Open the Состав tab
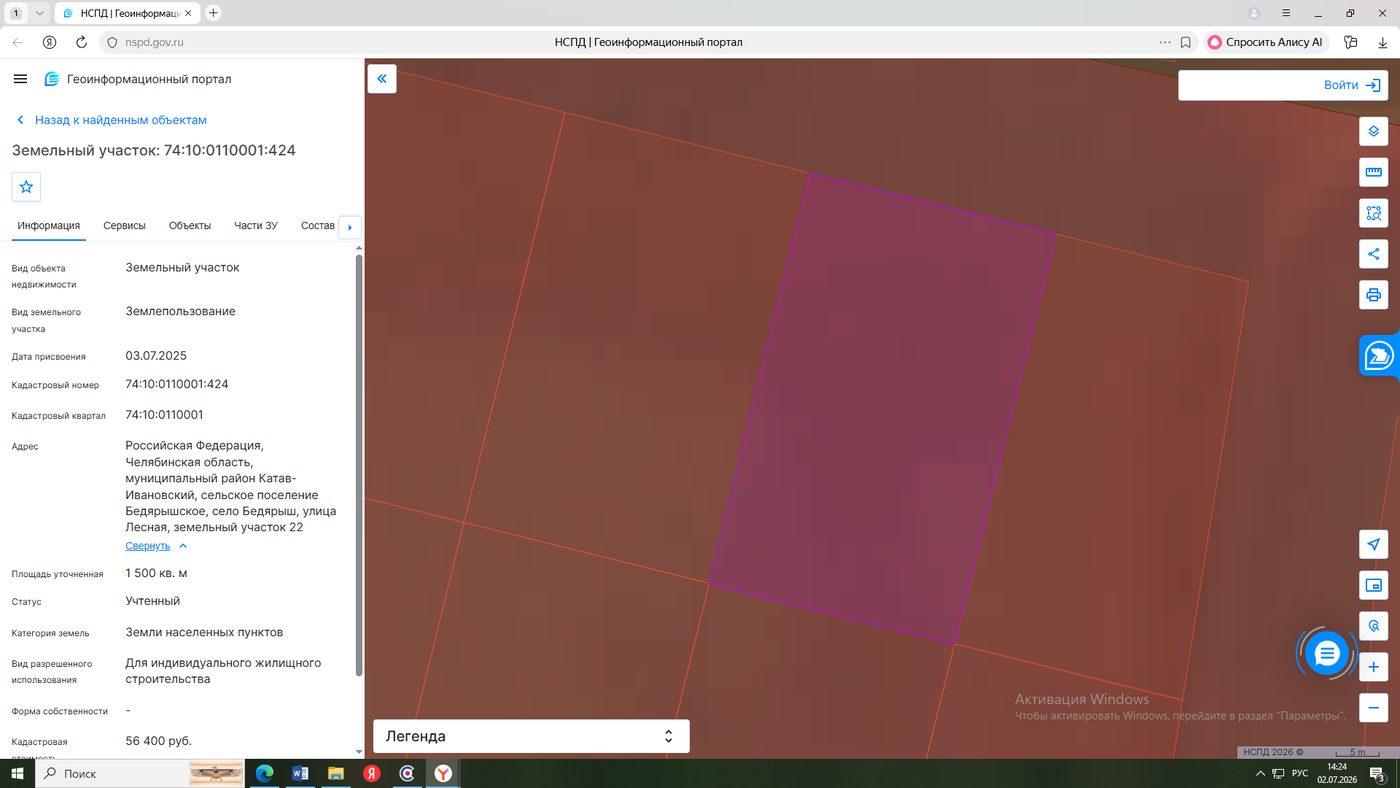Screen dimensions: 1400x788 [x=318, y=226]
